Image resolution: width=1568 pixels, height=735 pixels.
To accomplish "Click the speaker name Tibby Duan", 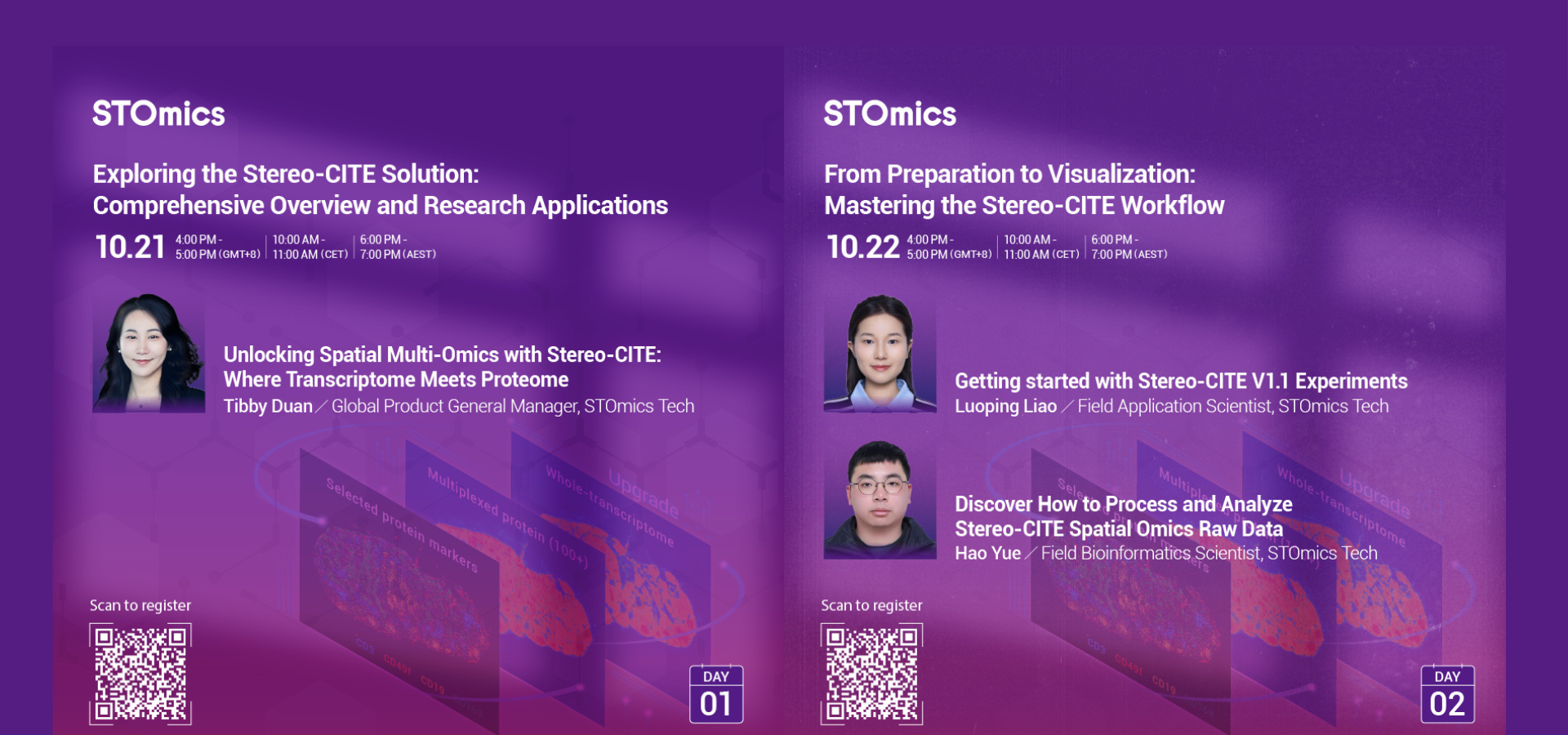I will click(268, 407).
